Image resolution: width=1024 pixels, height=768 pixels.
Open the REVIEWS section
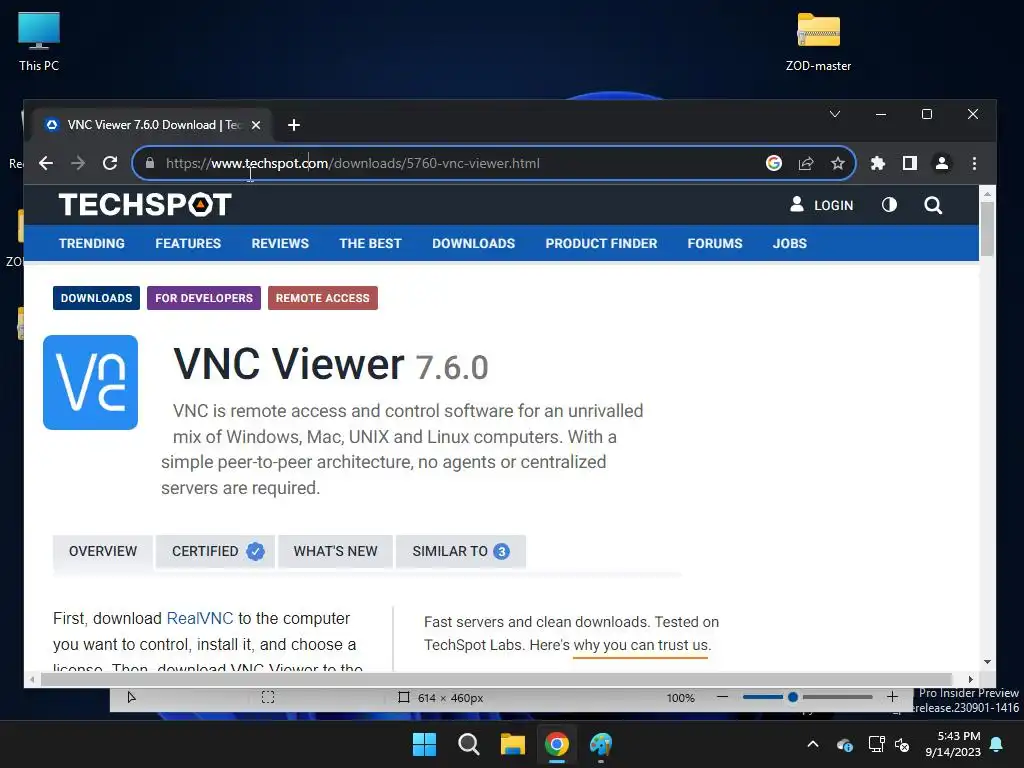[x=280, y=243]
